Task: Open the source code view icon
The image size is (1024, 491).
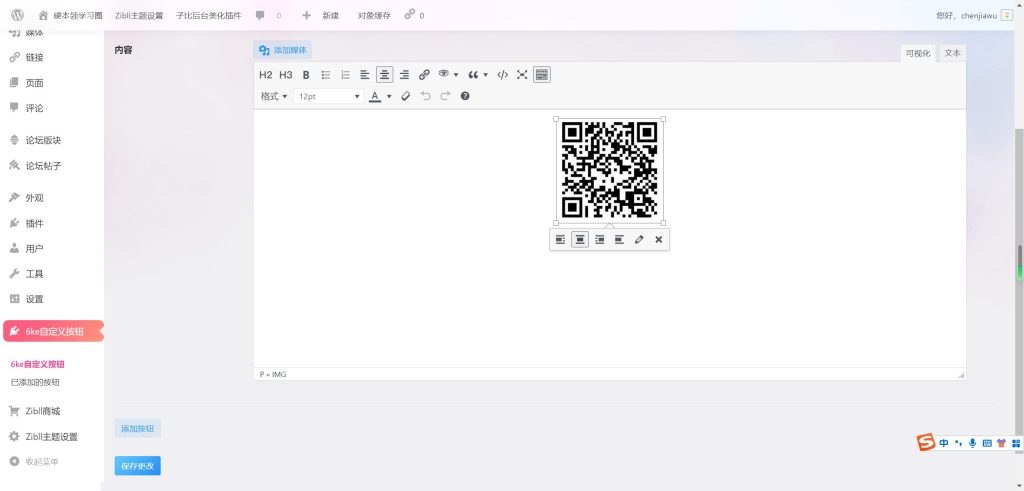Action: pyautogui.click(x=503, y=75)
